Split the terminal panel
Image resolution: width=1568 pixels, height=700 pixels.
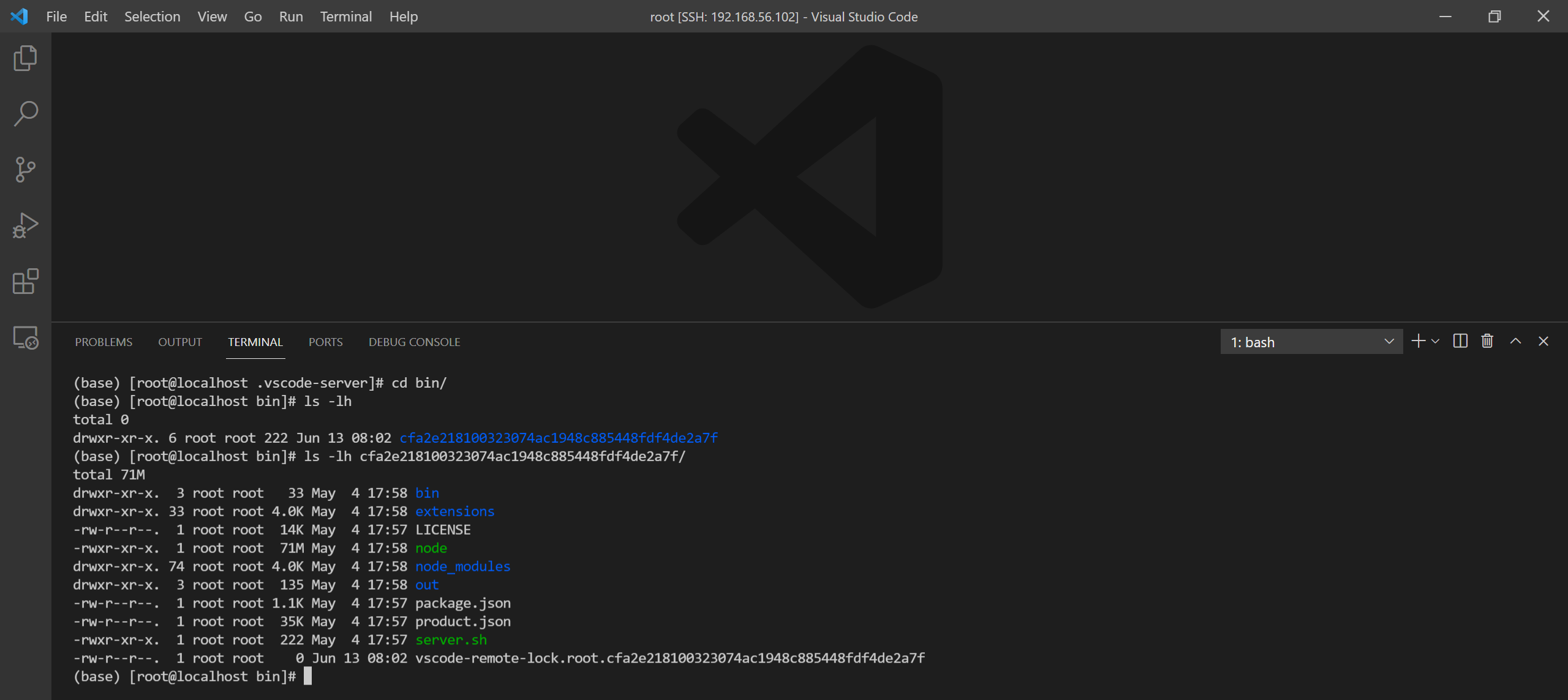click(1460, 341)
